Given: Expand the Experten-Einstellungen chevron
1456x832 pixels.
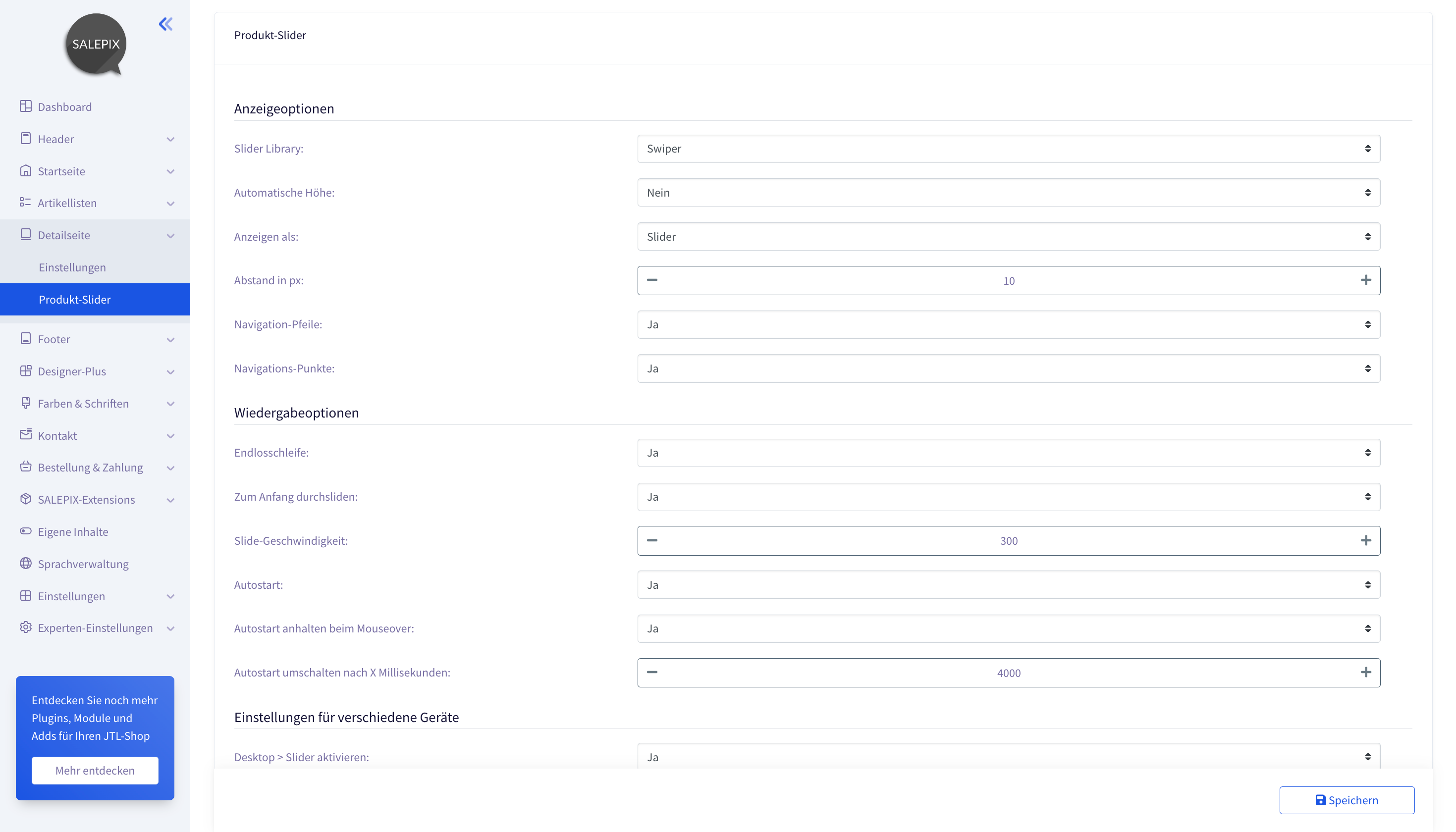Looking at the screenshot, I should 170,628.
